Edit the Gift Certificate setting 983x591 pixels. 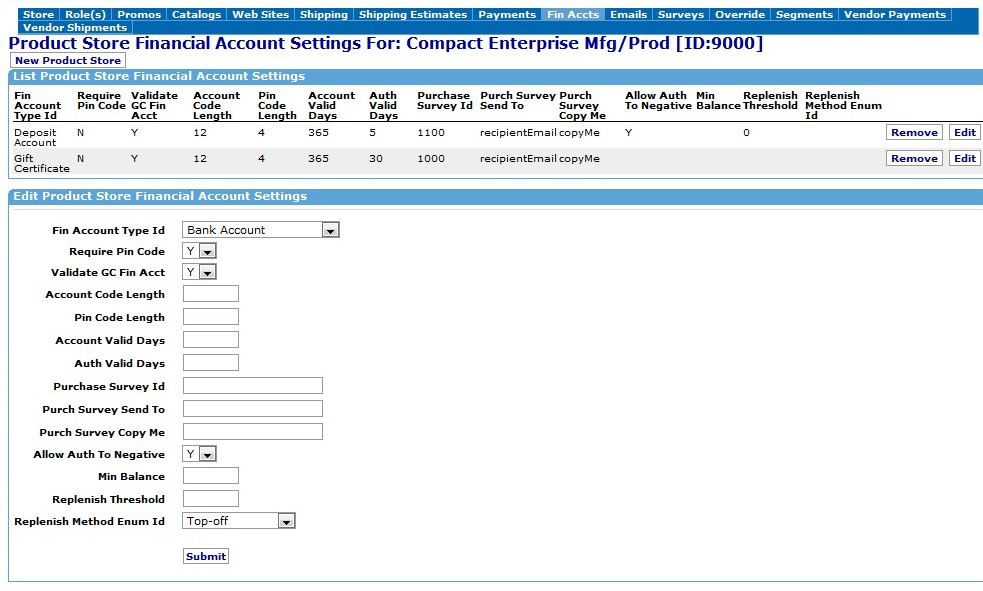pyautogui.click(x=964, y=159)
